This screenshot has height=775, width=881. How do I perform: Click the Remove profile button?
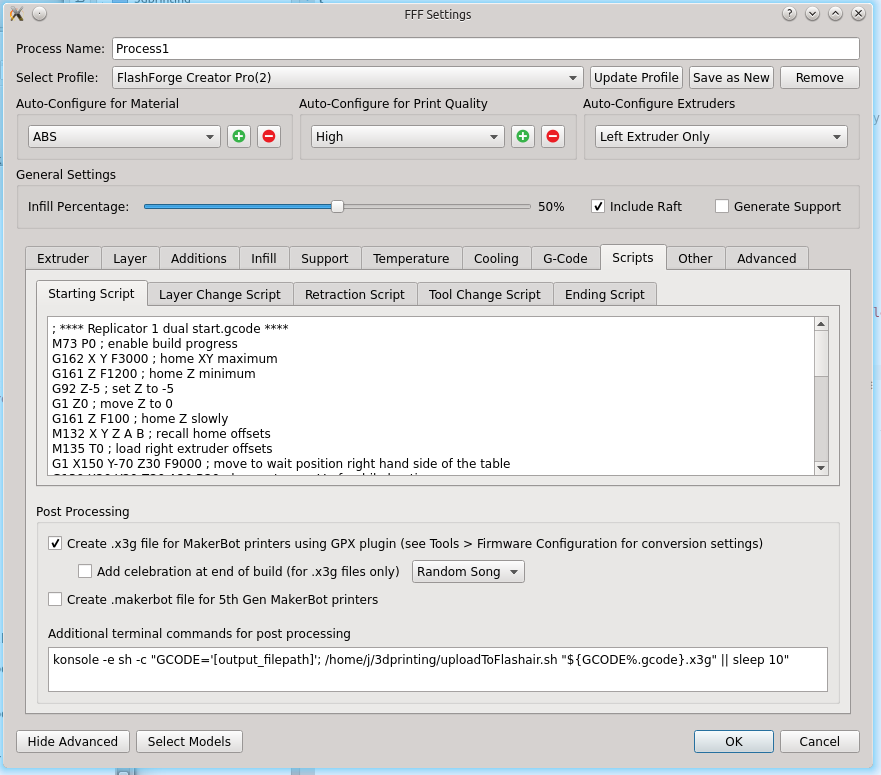pyautogui.click(x=820, y=78)
